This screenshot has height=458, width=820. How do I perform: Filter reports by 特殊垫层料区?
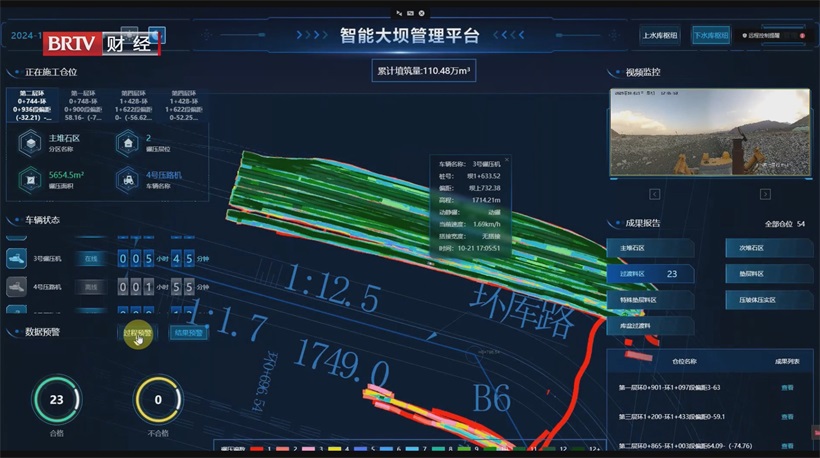(x=650, y=300)
